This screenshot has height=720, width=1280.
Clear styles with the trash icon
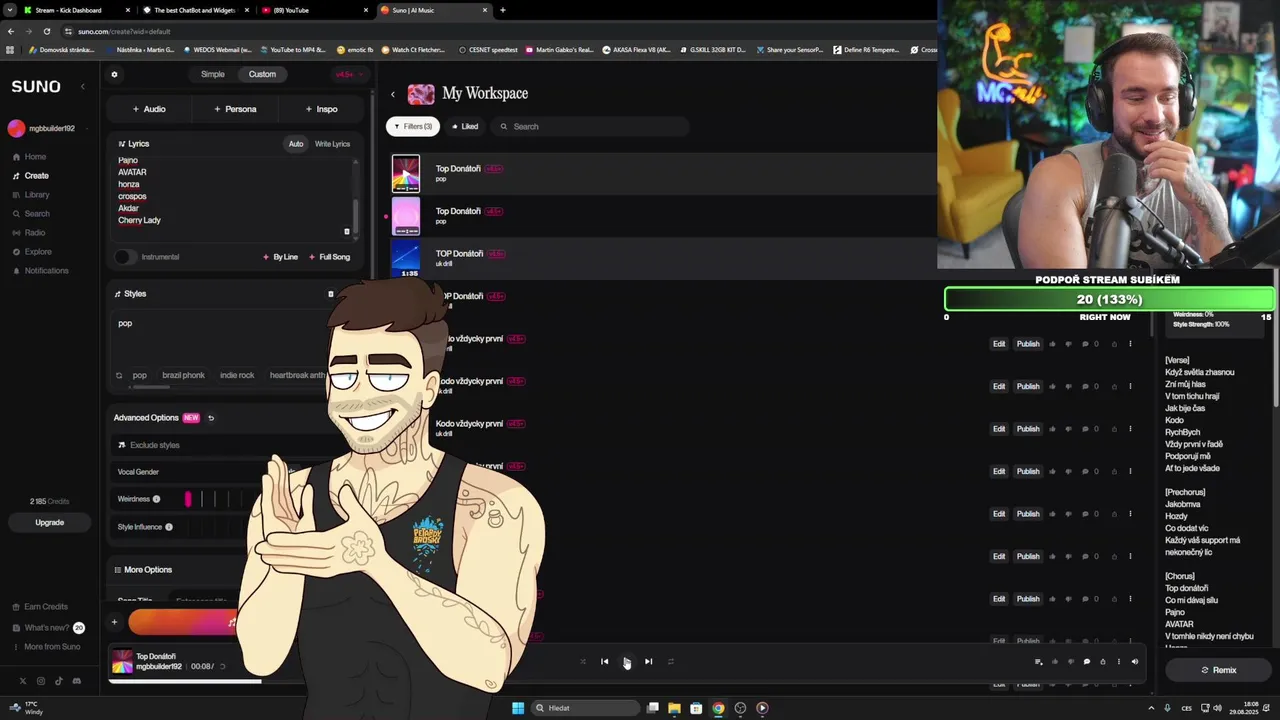tap(331, 294)
